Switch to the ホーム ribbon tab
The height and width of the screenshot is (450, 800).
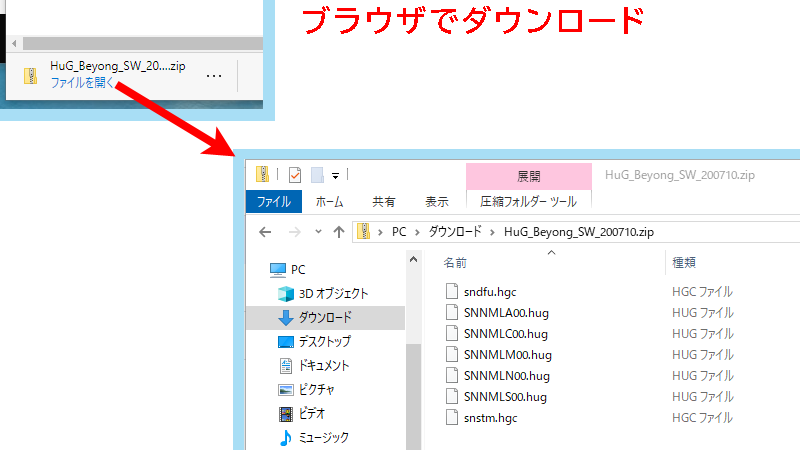(x=329, y=201)
